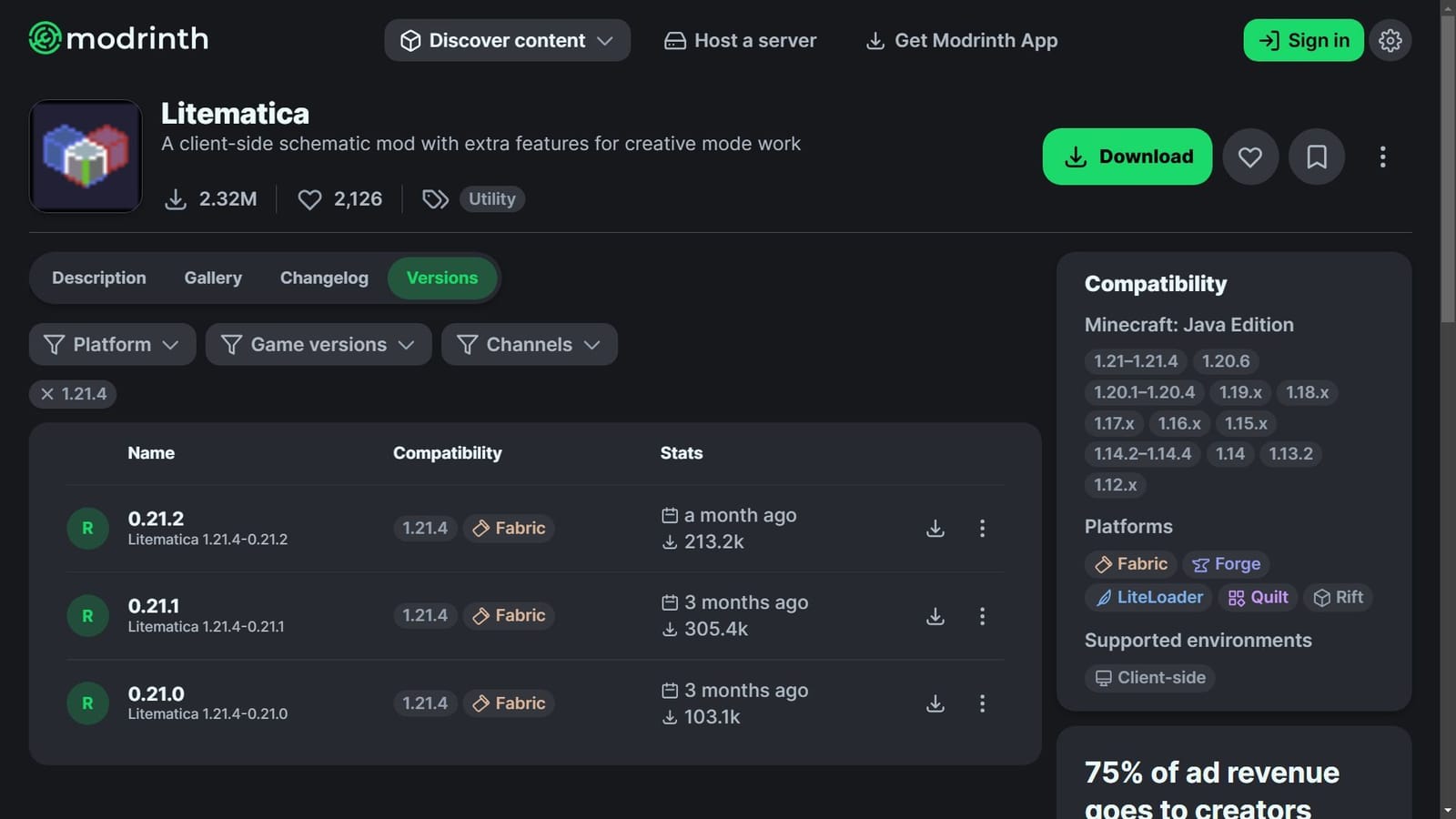Download version 0.21.1 via row icon
The height and width of the screenshot is (819, 1456).
click(x=935, y=616)
